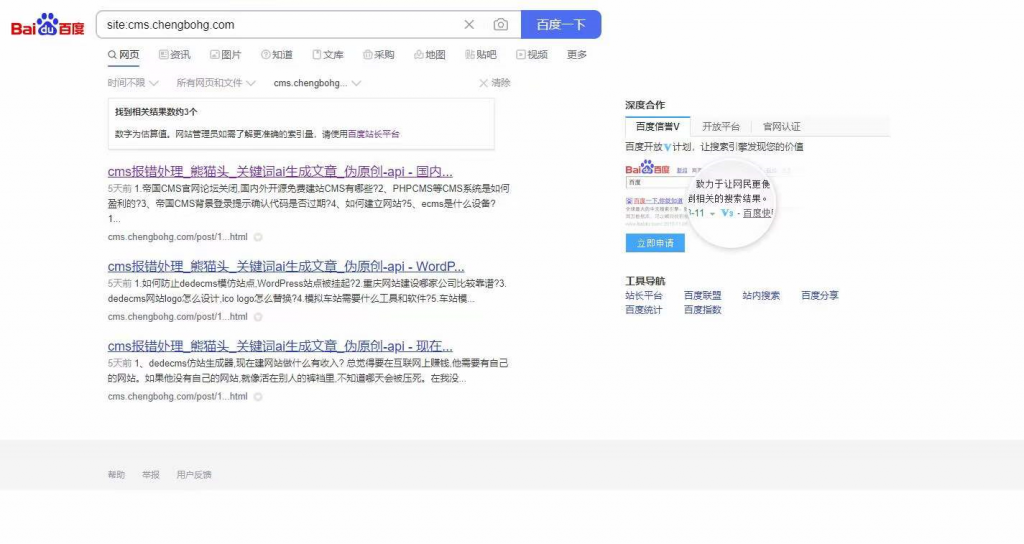Expand the cms.chengbohg site filter dropdown

[x=317, y=83]
